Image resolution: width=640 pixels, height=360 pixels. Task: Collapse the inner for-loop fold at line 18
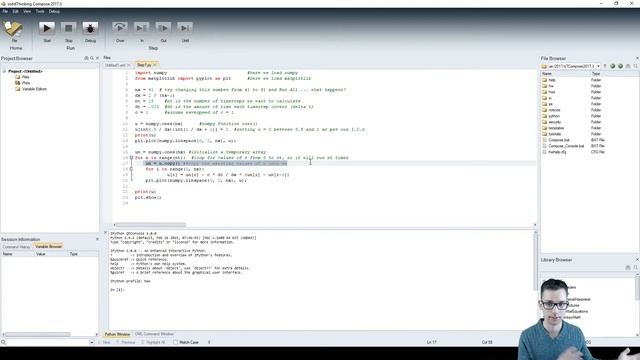(x=131, y=169)
